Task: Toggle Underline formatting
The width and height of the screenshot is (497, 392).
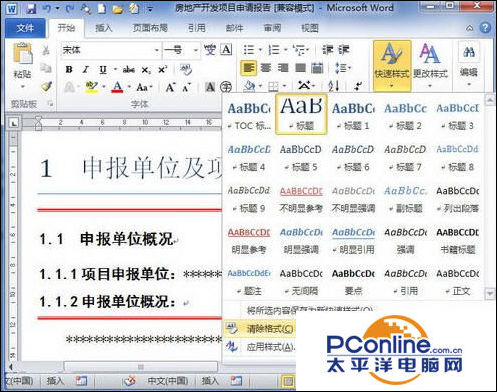Action: (103, 69)
